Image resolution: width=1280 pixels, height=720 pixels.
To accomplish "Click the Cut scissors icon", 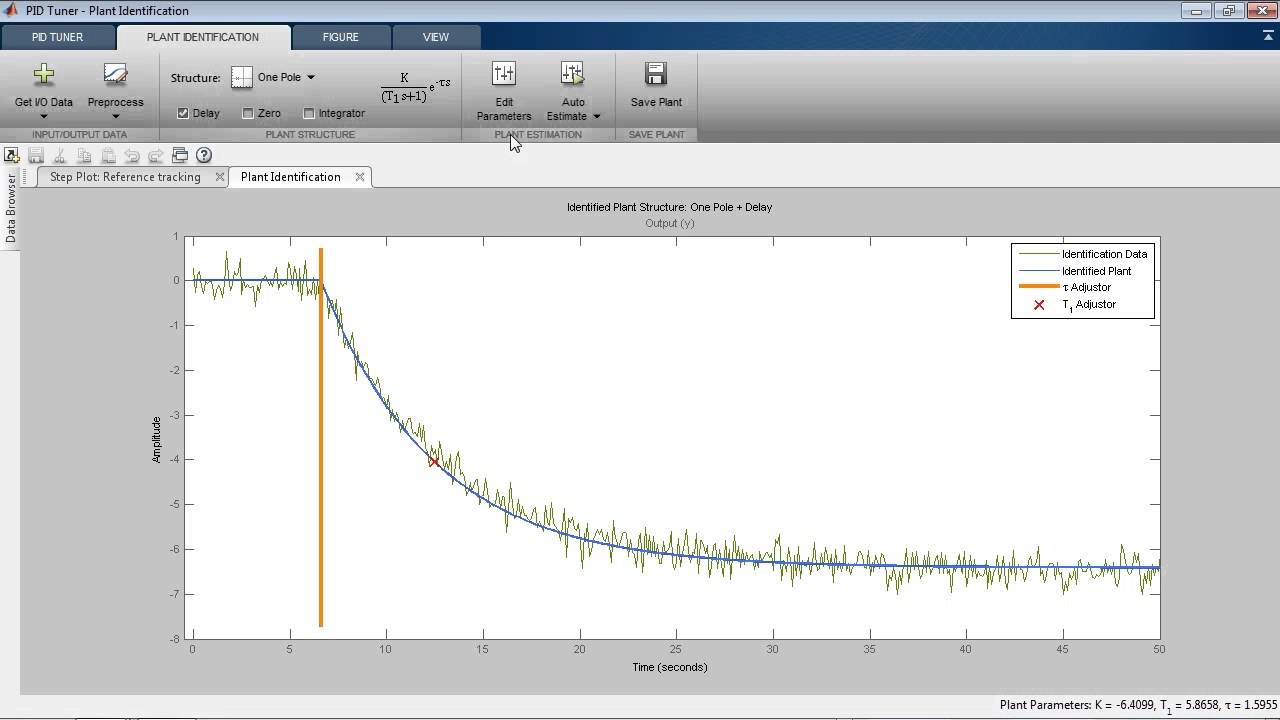I will click(x=60, y=155).
